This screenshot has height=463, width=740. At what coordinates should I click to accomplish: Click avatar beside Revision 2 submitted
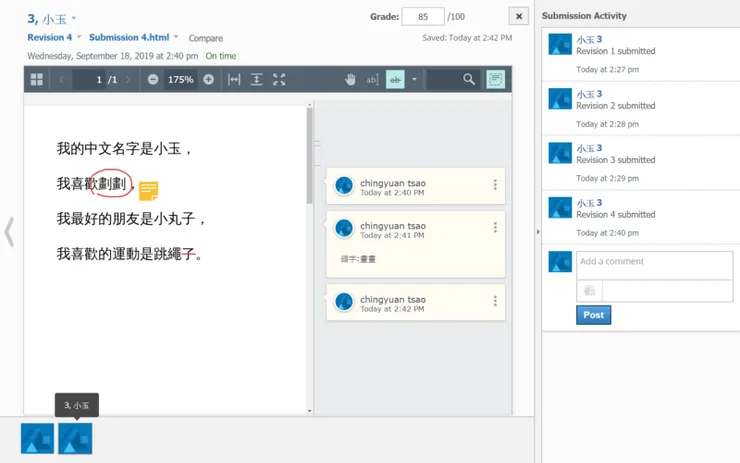coord(560,99)
